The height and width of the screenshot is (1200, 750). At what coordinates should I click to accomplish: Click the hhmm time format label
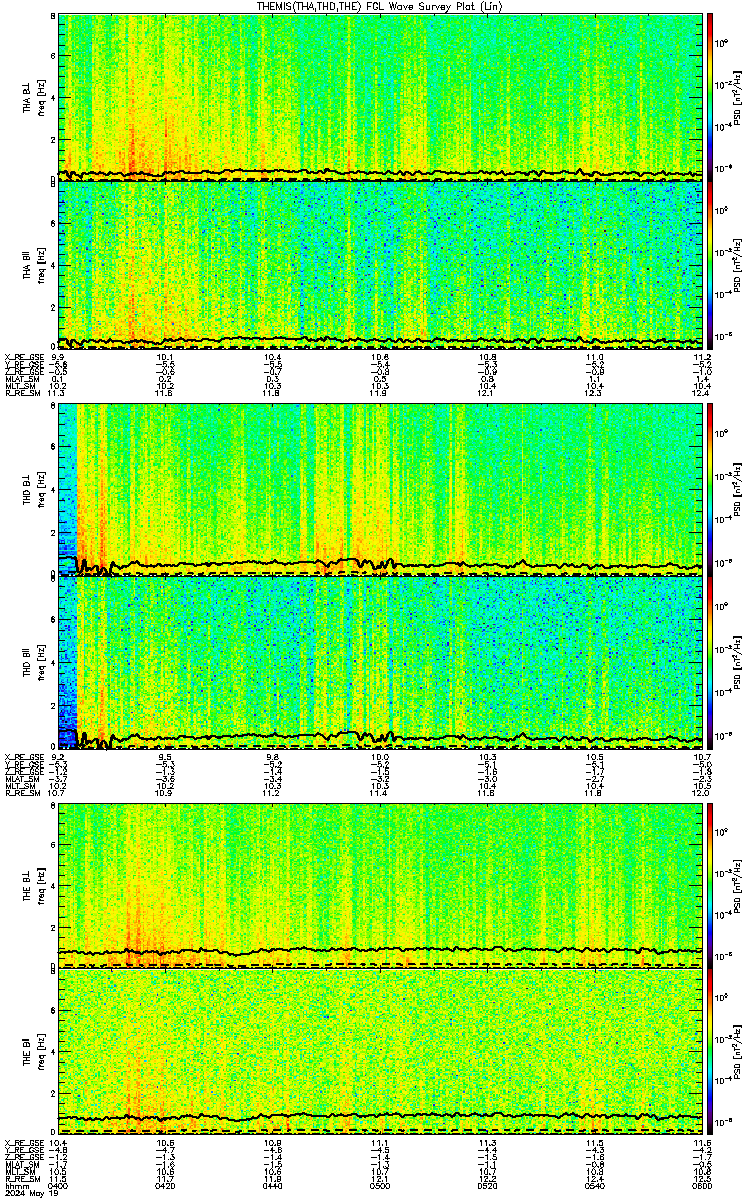[x=15, y=1185]
